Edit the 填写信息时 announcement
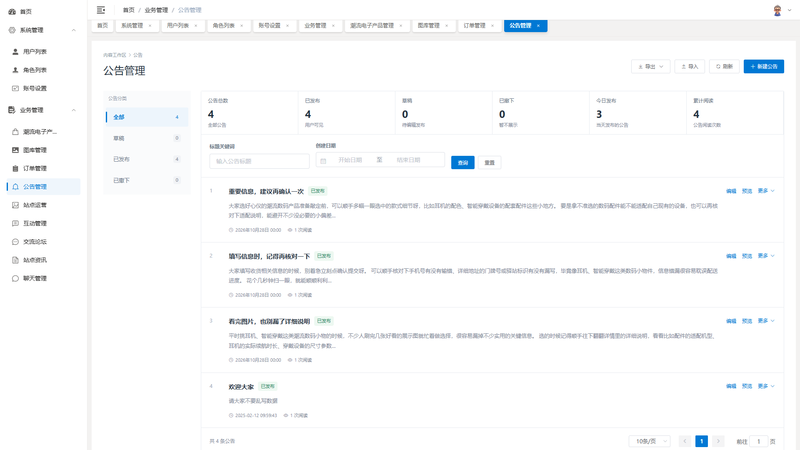The image size is (800, 450). click(x=731, y=256)
